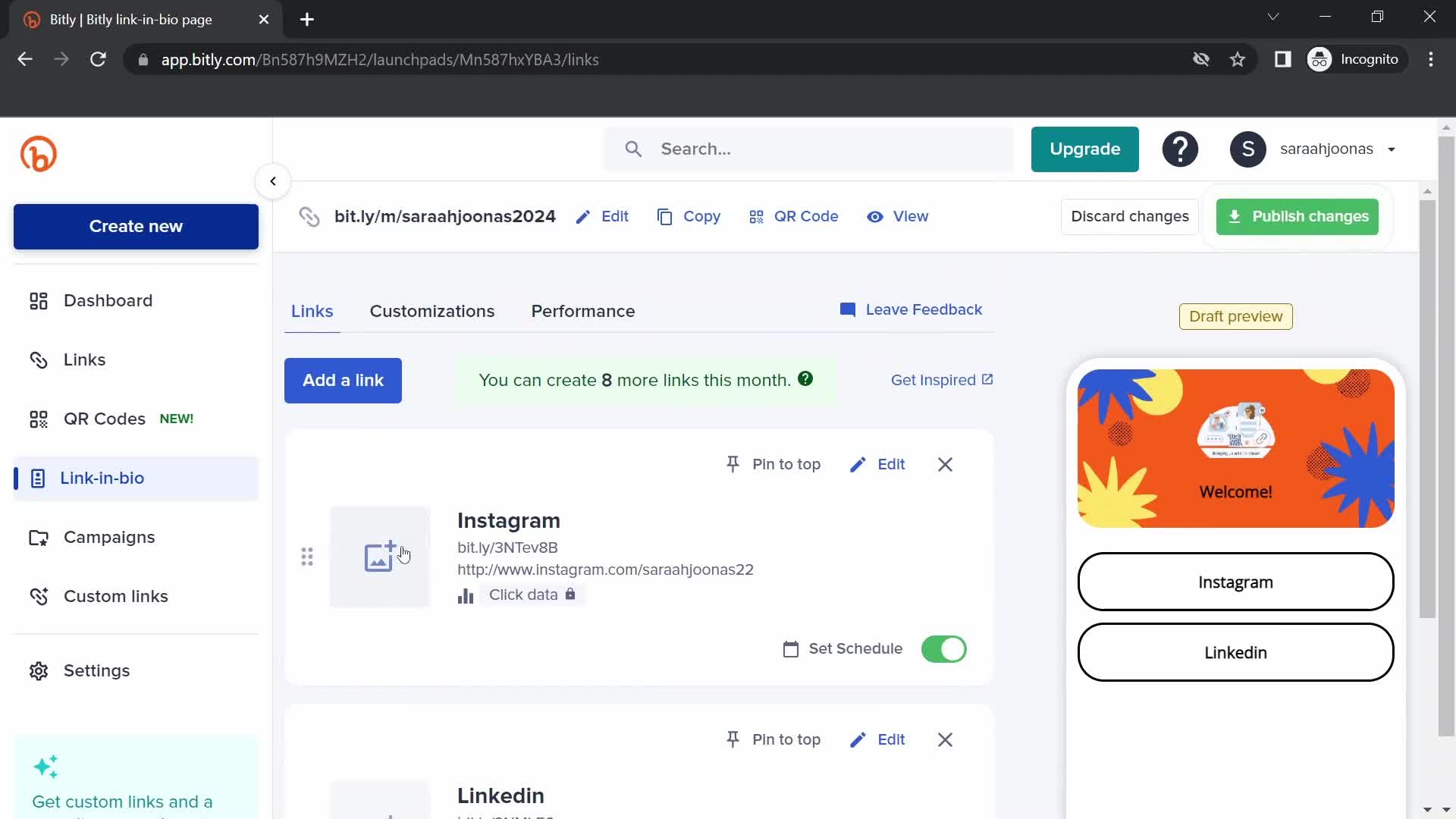The height and width of the screenshot is (819, 1456).
Task: Click the pencil Edit icon for bio page
Action: click(x=584, y=216)
